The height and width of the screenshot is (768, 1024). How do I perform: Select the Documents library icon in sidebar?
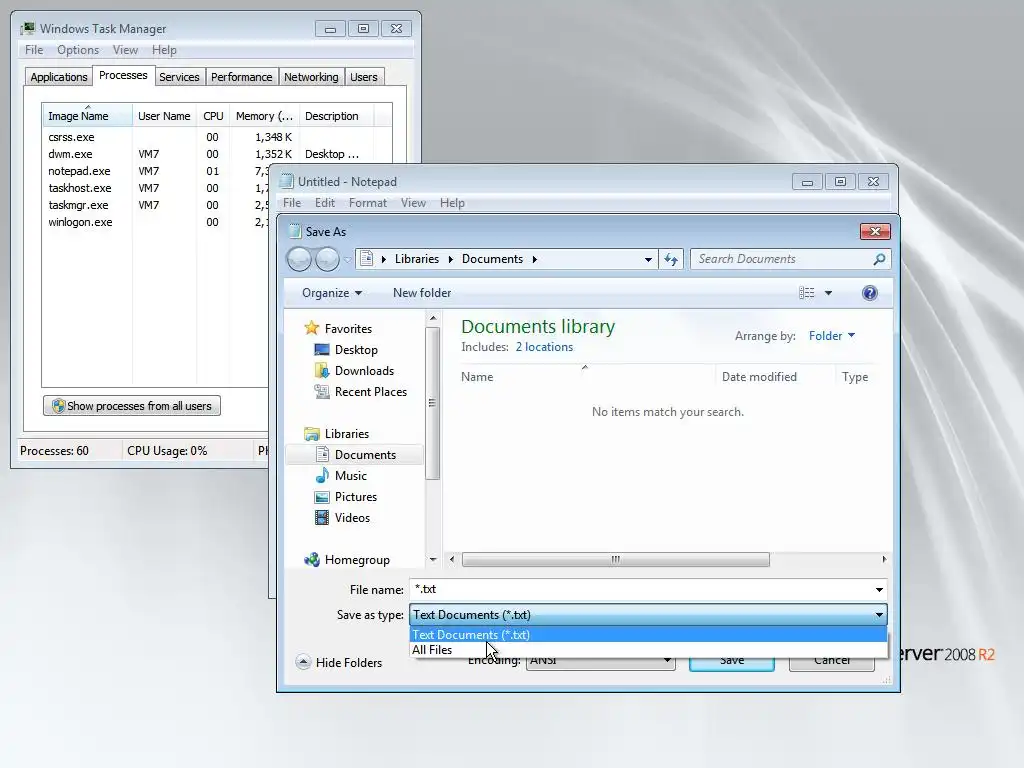coord(322,455)
